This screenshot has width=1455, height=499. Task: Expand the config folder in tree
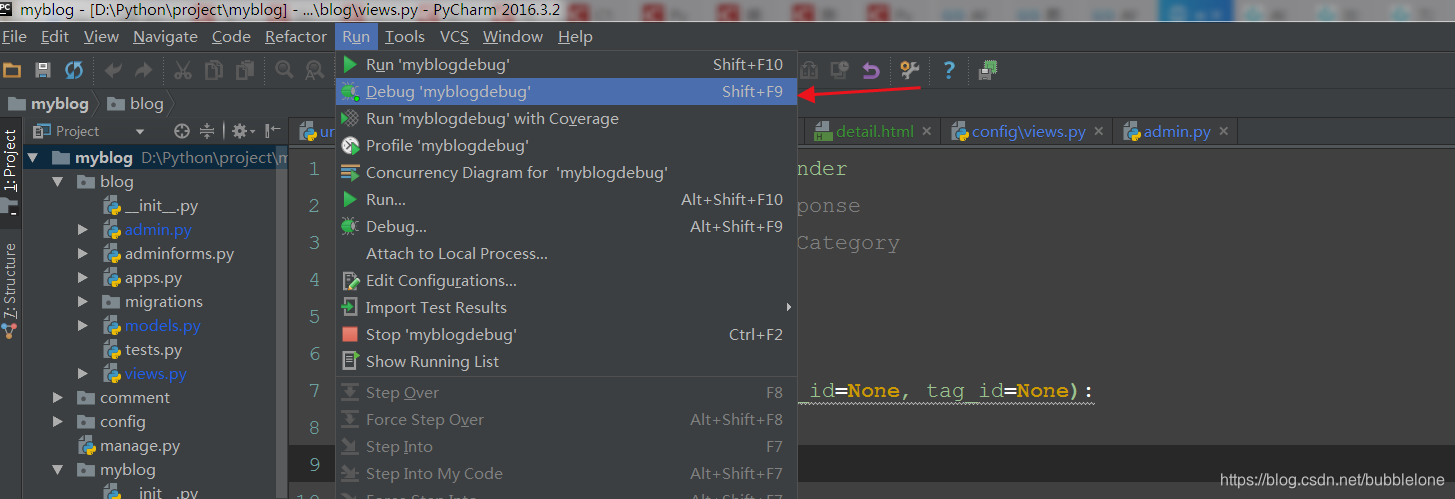click(58, 422)
